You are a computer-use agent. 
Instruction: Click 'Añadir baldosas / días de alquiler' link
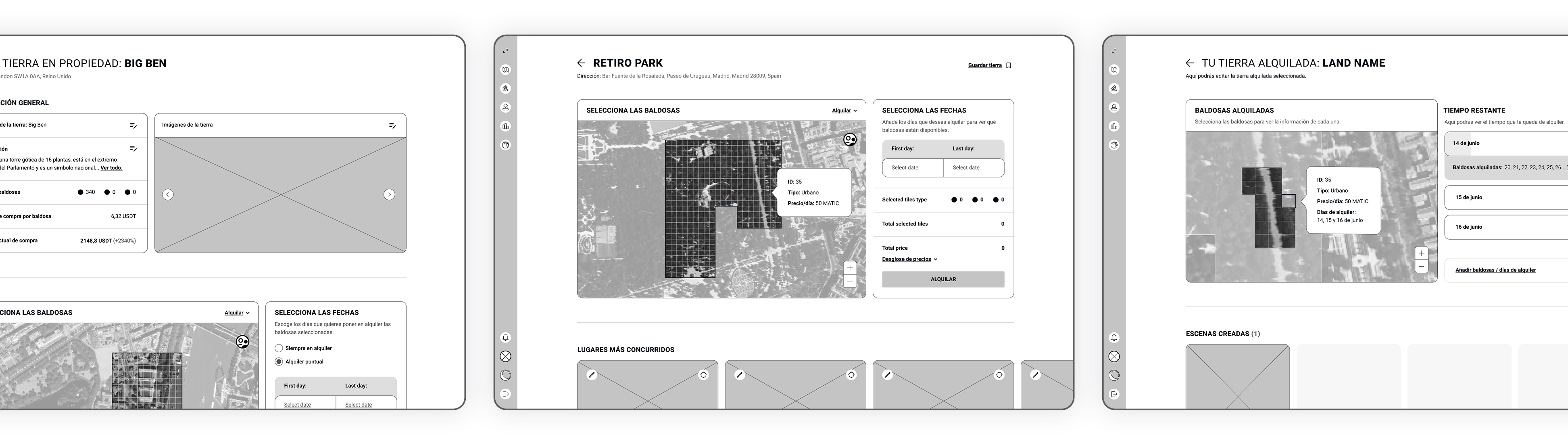point(1495,270)
